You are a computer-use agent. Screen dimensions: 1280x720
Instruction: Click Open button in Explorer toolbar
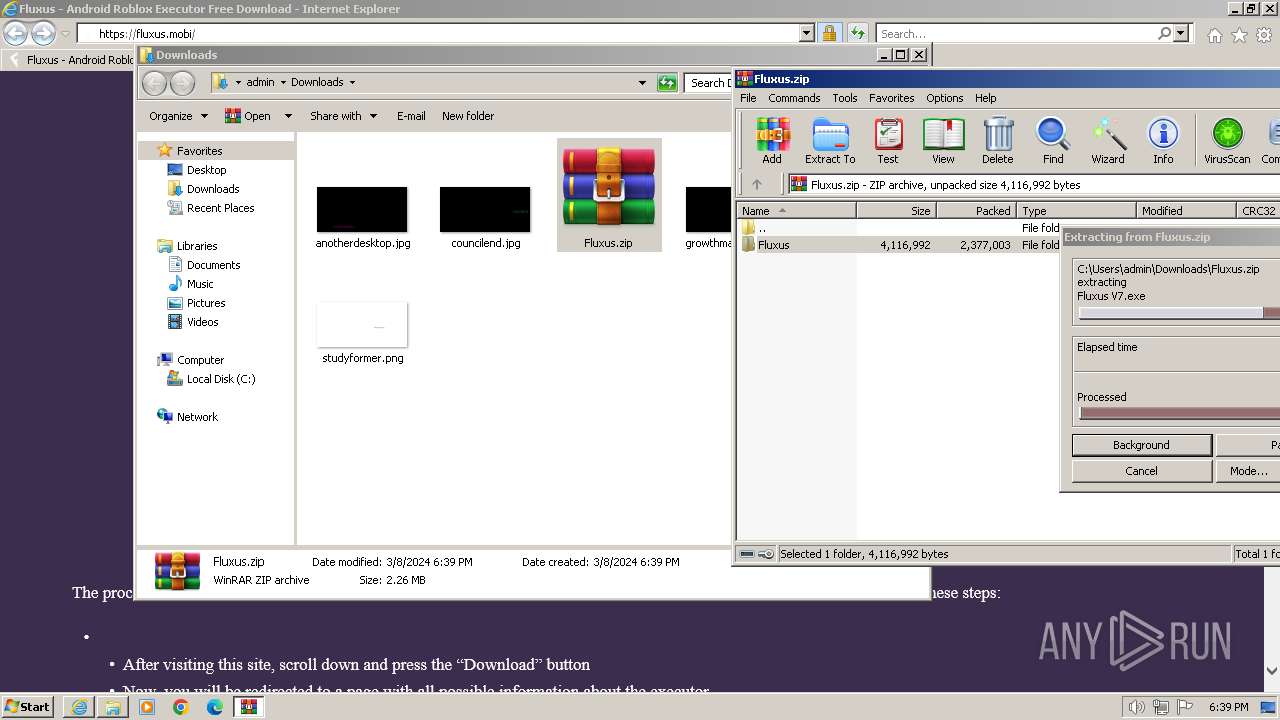tap(248, 116)
